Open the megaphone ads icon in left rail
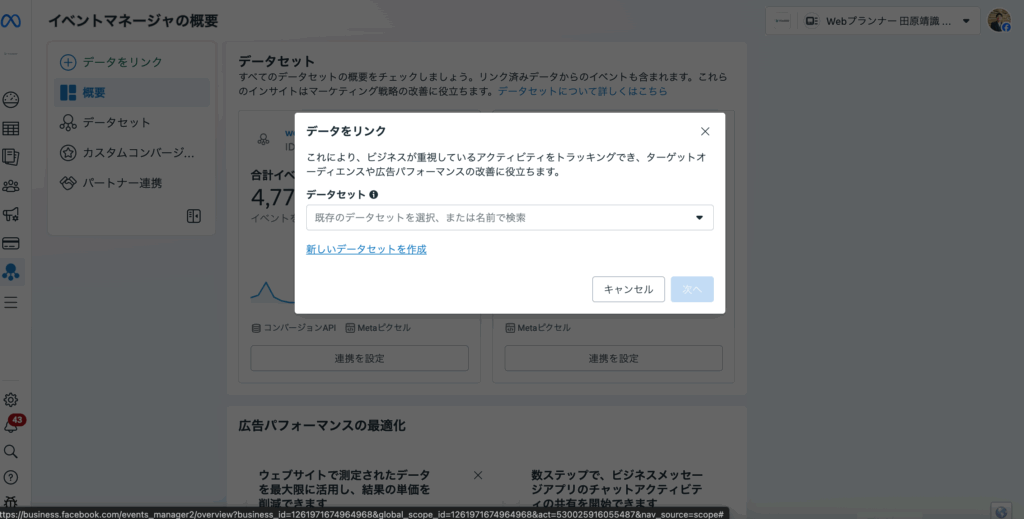The width and height of the screenshot is (1024, 519). tap(12, 214)
